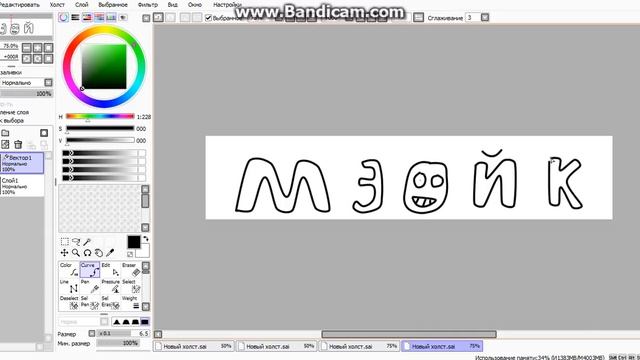This screenshot has width=640, height=360.
Task: Select the Слой1 layer
Action: [22, 186]
